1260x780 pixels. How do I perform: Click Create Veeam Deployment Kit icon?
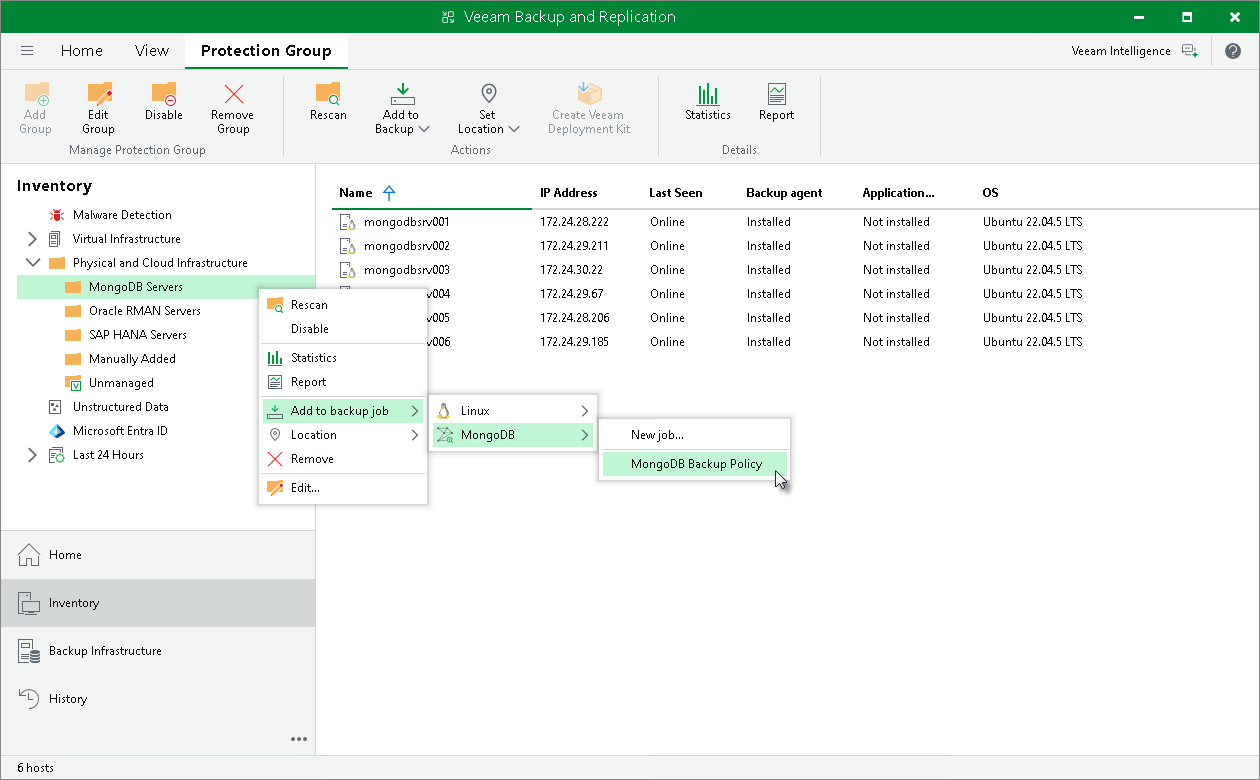(x=588, y=94)
